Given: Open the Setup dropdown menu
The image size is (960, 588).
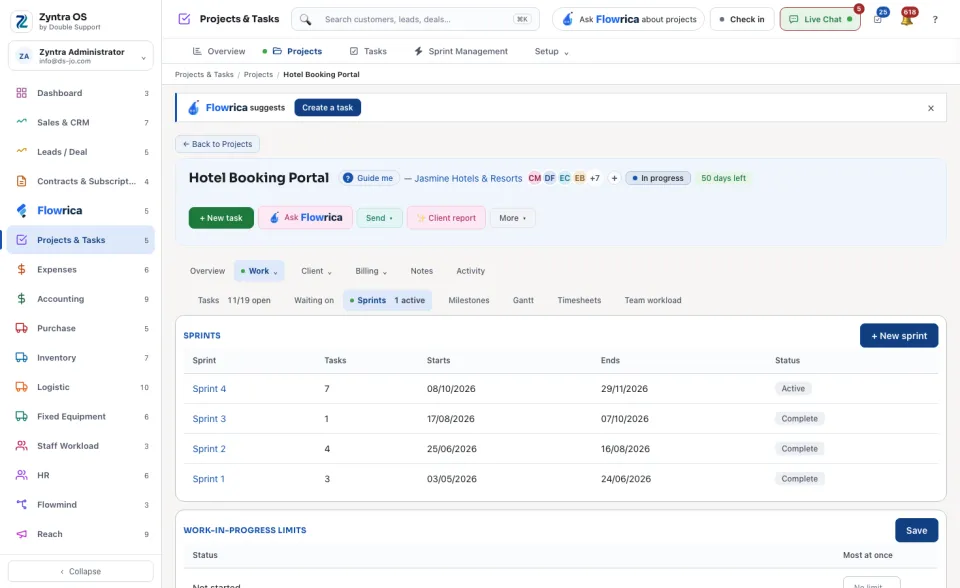Looking at the screenshot, I should (551, 51).
